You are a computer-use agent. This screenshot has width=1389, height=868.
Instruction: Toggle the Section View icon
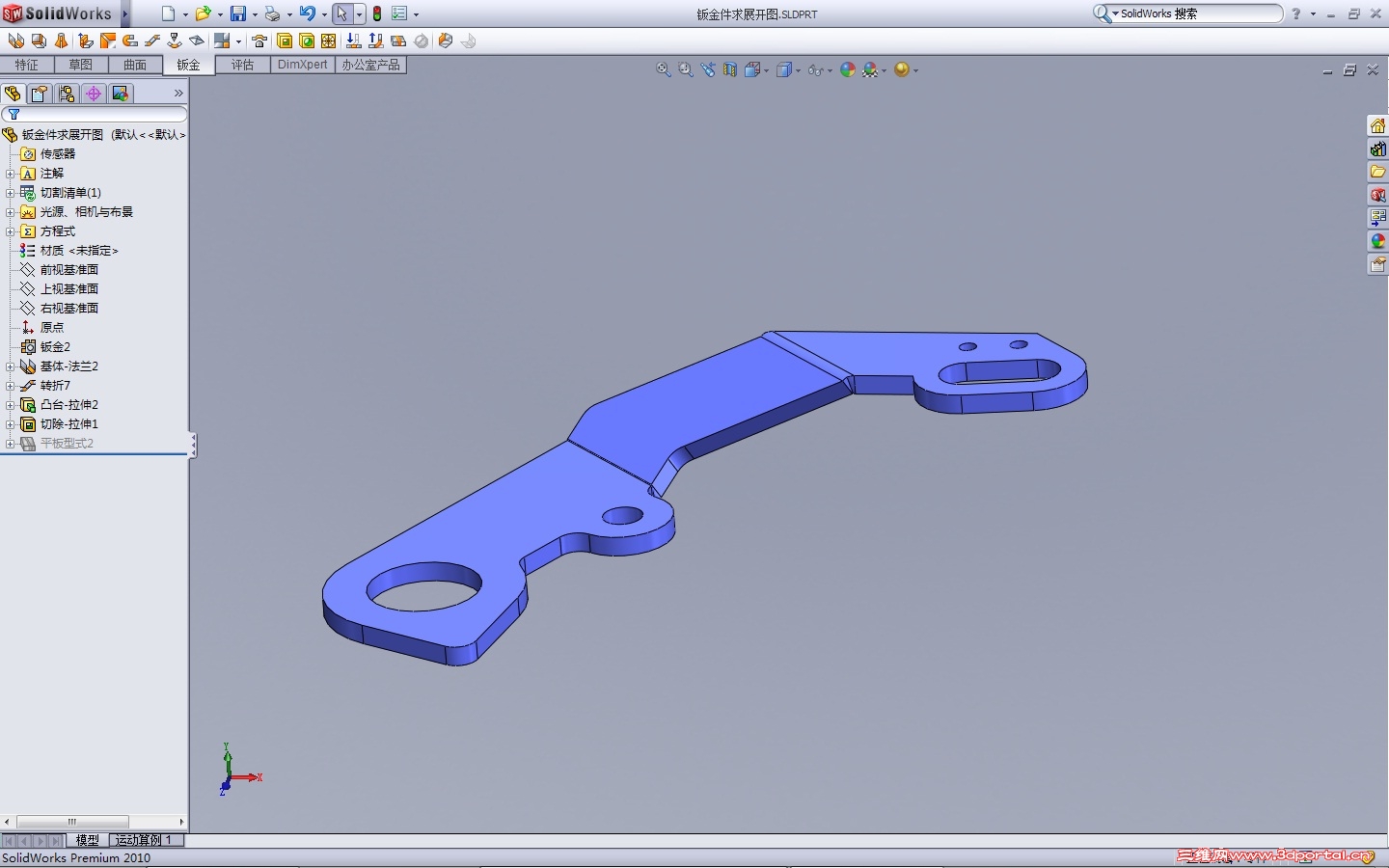coord(730,69)
